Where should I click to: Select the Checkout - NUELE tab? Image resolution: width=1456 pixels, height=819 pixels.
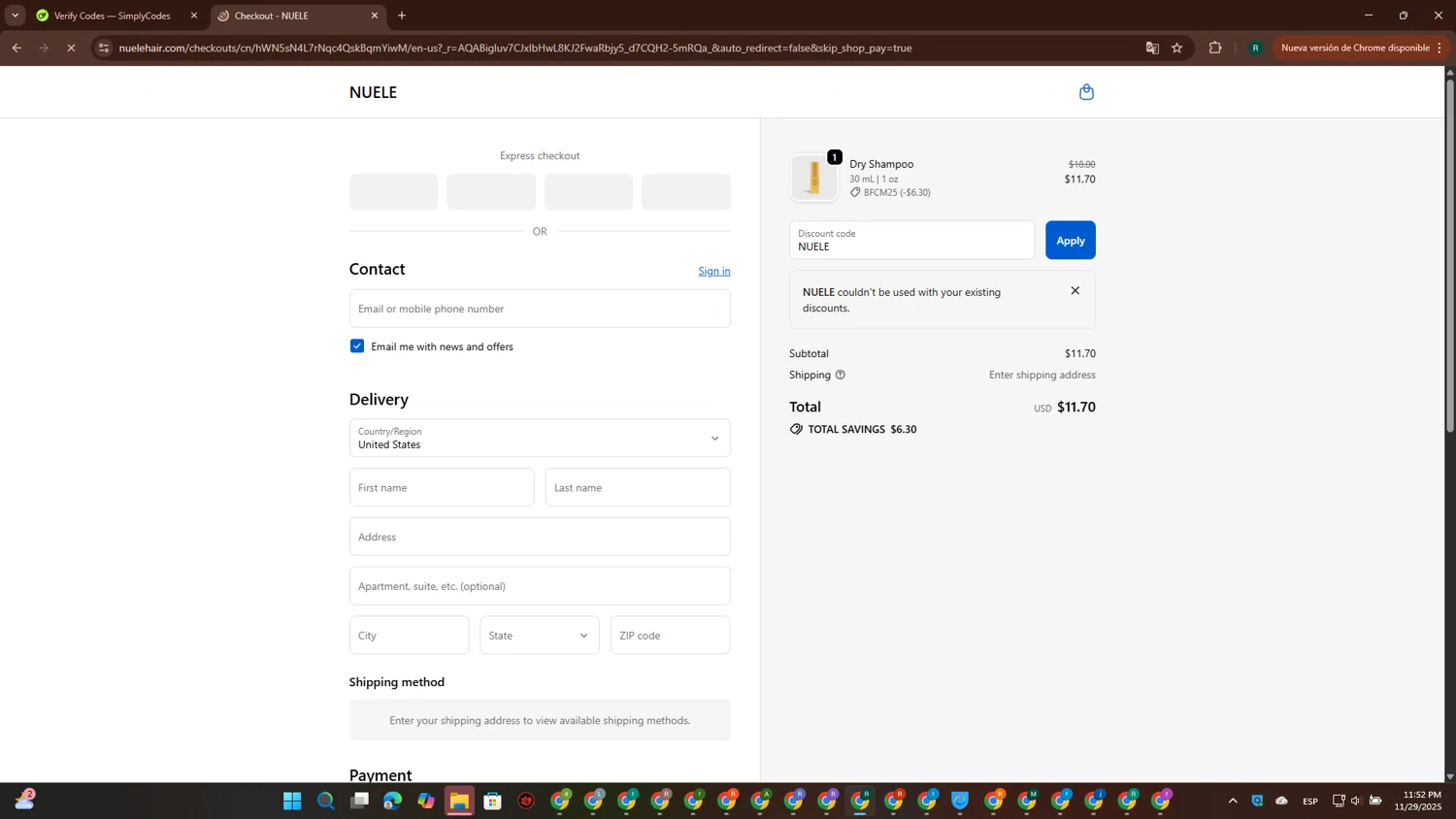click(291, 16)
